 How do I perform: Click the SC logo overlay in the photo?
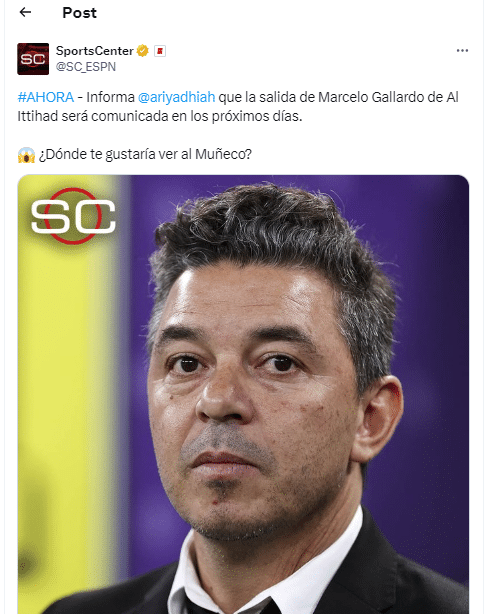73,216
